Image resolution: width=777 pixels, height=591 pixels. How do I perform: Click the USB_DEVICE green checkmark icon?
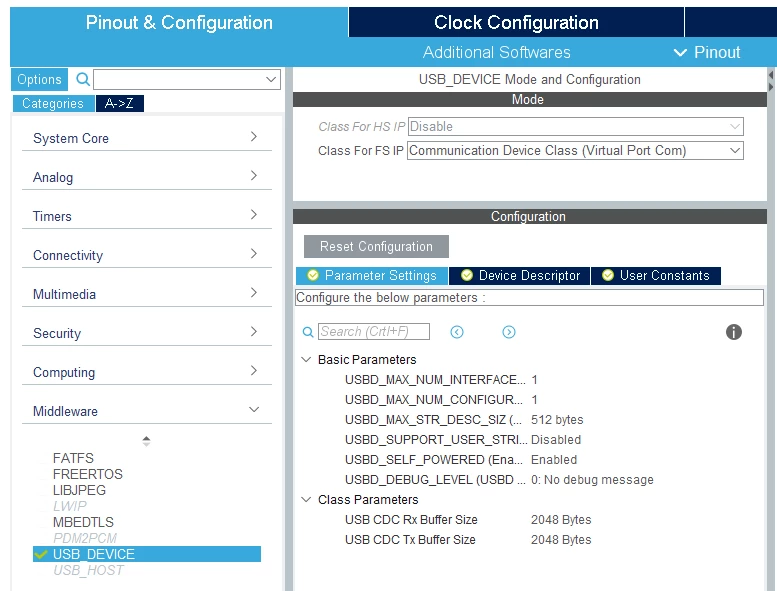click(x=41, y=554)
